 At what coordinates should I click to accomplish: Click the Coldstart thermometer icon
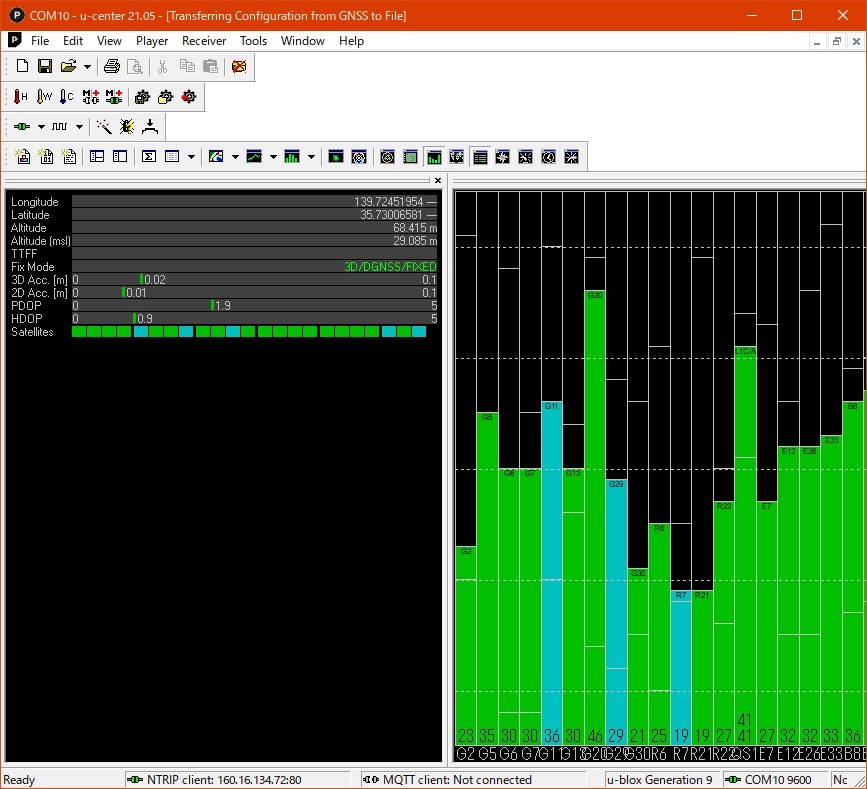(x=67, y=97)
